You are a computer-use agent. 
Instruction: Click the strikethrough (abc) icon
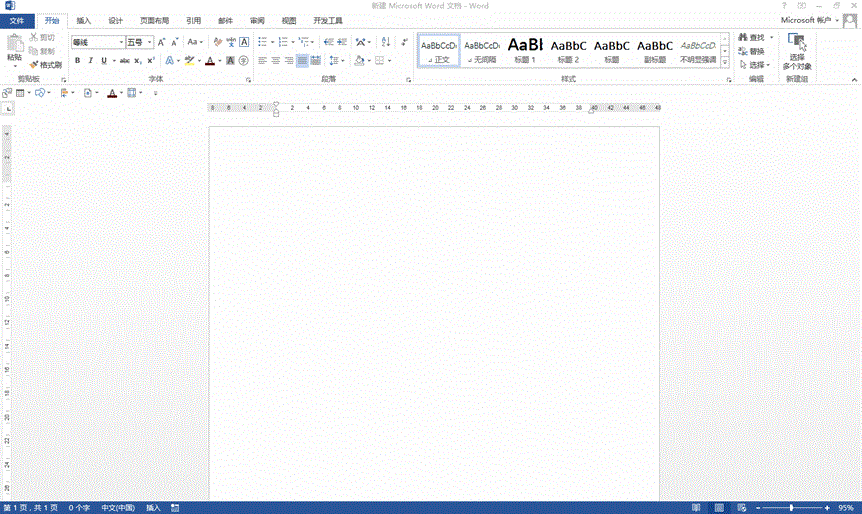point(124,61)
